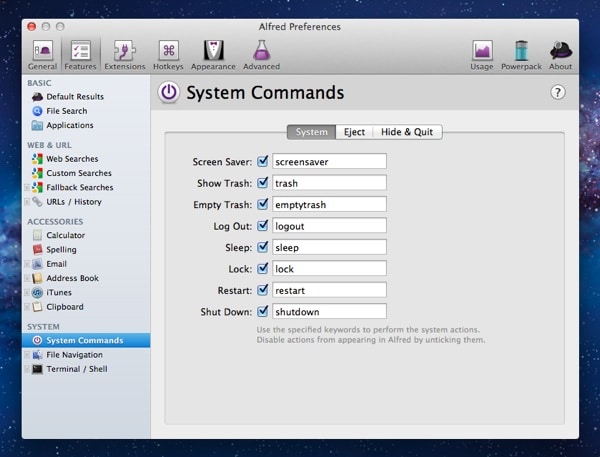Open the Hotkeys pane
Screen dimensions: 600x457
click(x=168, y=55)
